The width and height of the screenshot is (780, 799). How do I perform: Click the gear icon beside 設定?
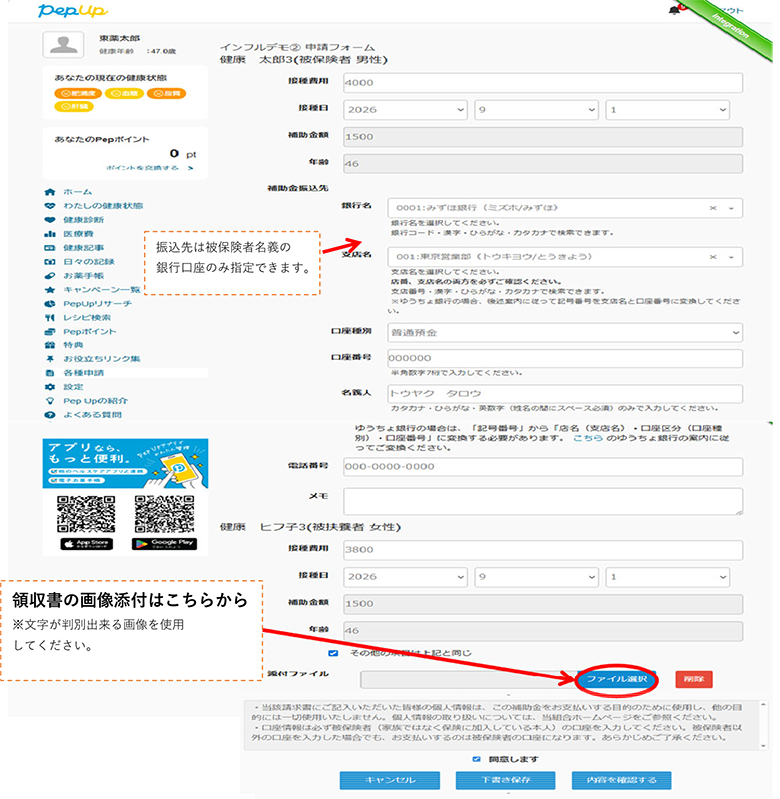(x=49, y=387)
